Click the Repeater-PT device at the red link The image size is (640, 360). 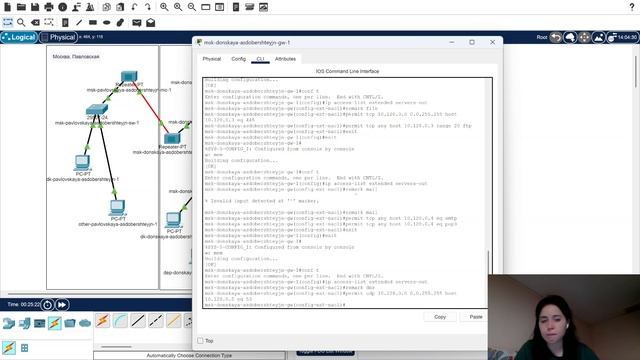pyautogui.click(x=172, y=139)
